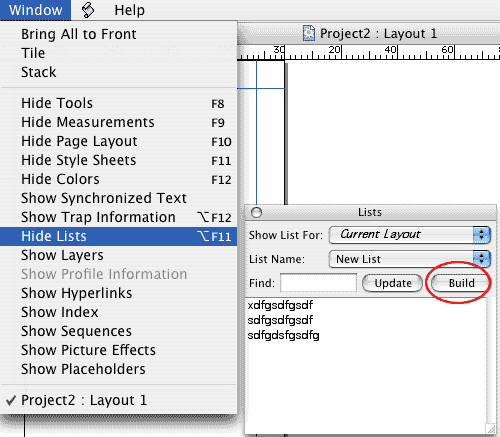Click the Lists palette resize grip corner
This screenshot has height=437, width=500.
tap(491, 429)
